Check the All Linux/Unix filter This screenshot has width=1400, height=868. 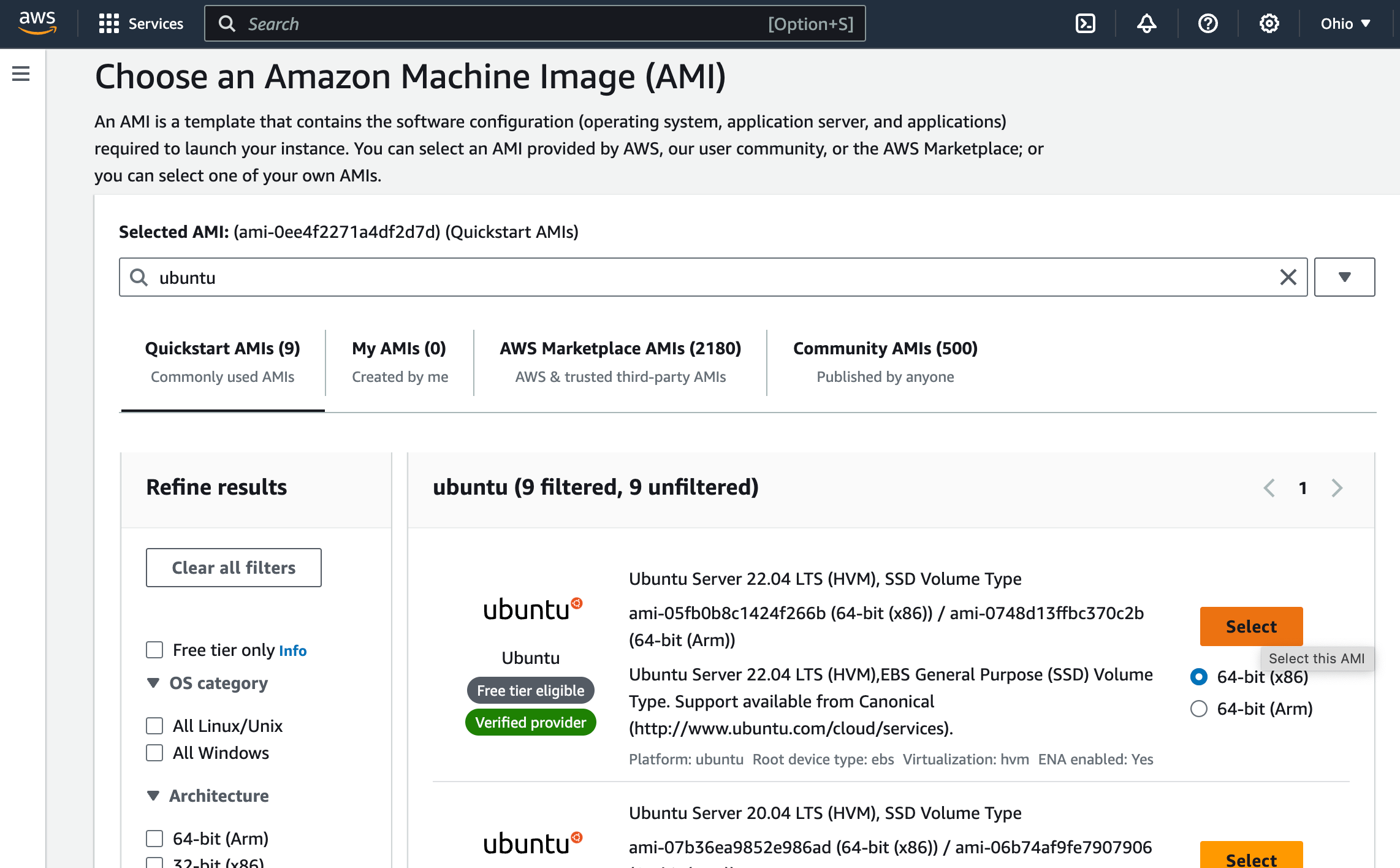(154, 726)
